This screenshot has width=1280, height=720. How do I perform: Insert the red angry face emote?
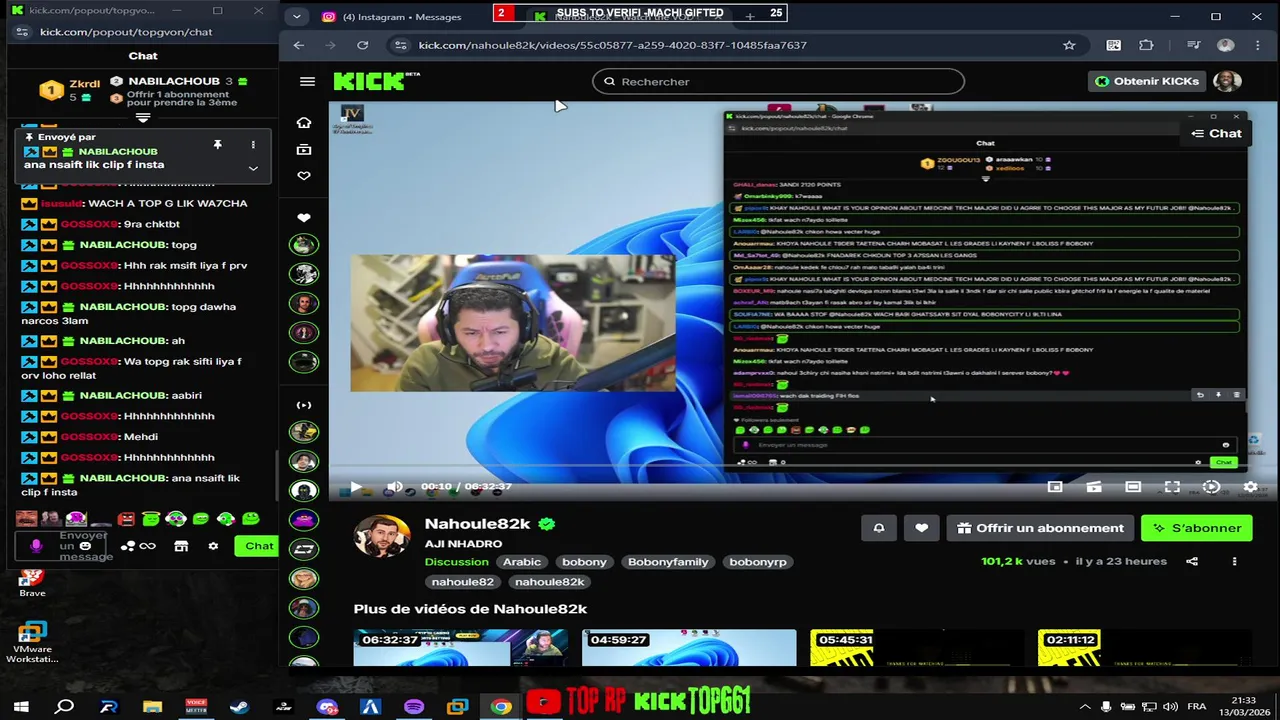pos(126,519)
